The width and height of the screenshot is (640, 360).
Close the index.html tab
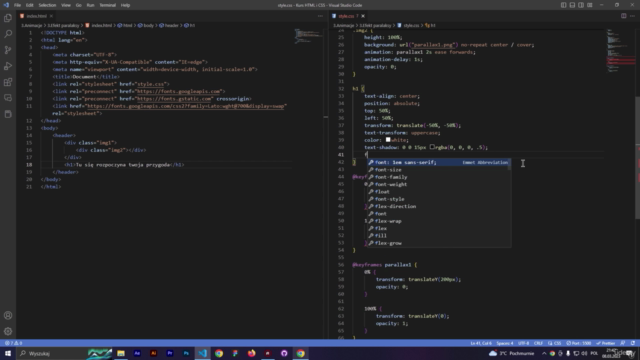tap(51, 16)
